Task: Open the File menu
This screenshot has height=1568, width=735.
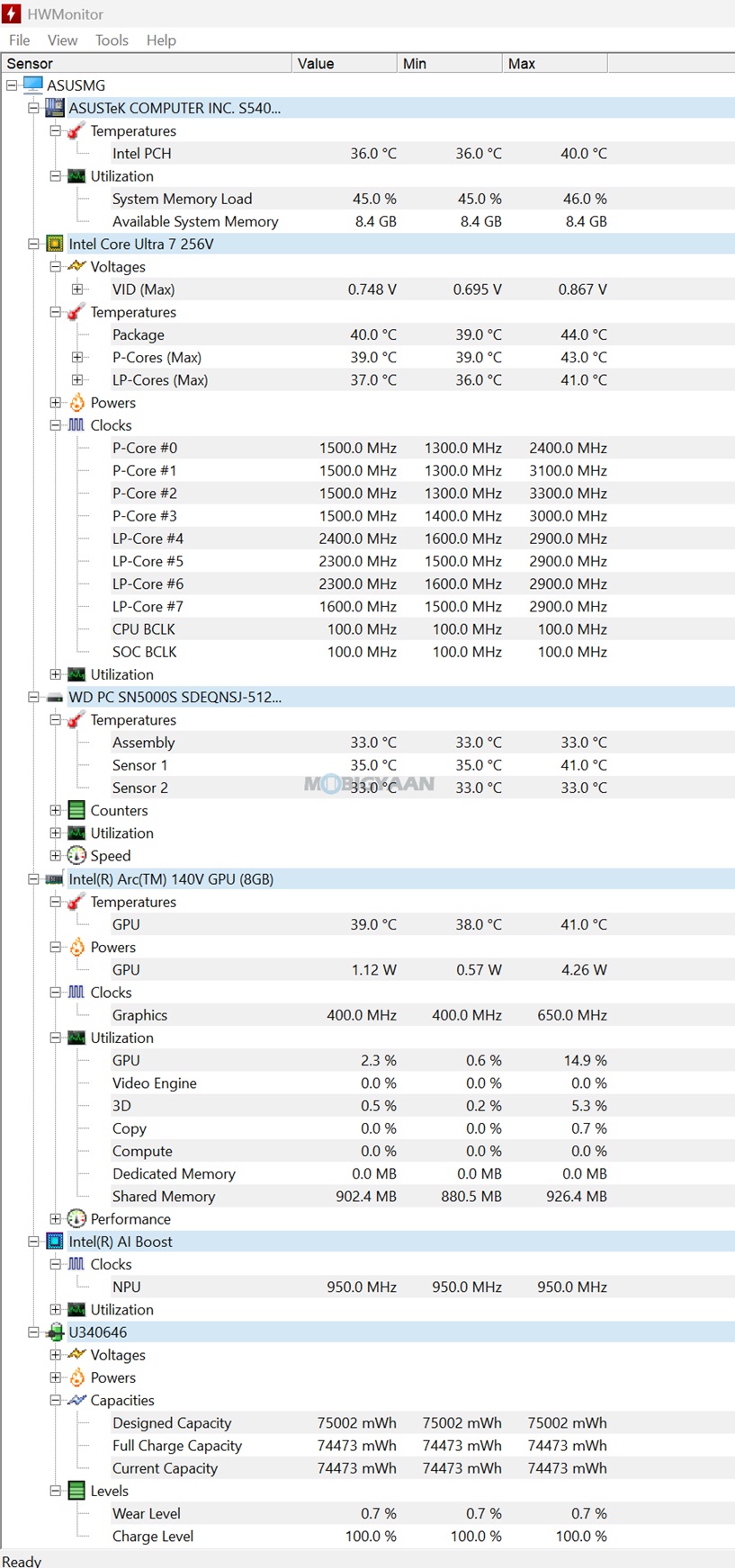Action: tap(20, 40)
